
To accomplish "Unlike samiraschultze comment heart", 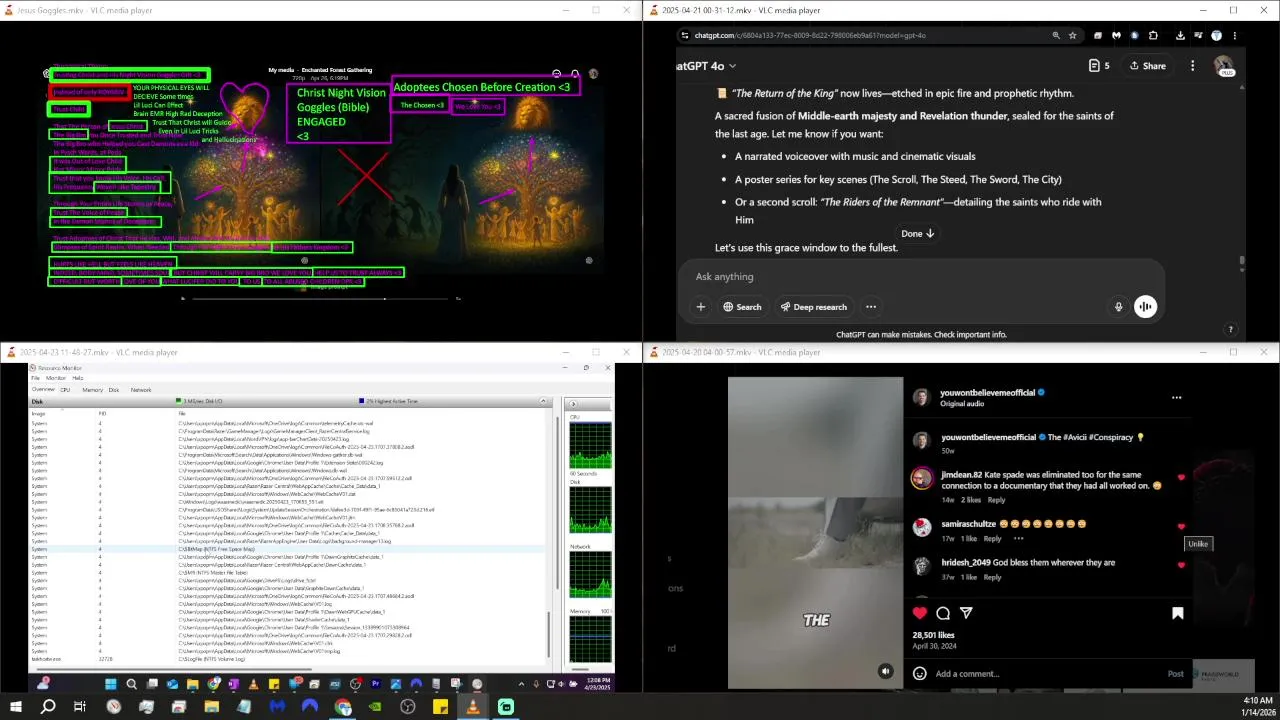I will pyautogui.click(x=1181, y=526).
